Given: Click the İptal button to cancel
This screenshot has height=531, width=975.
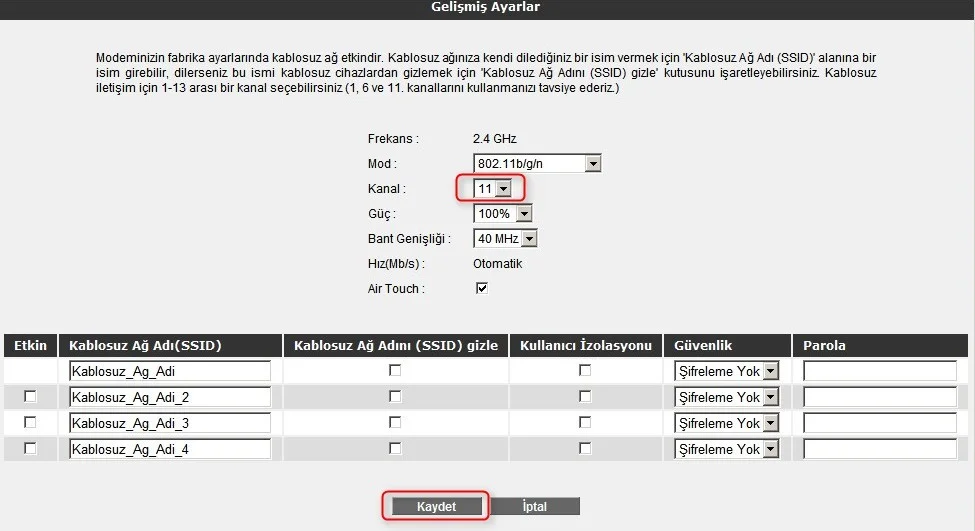Looking at the screenshot, I should coord(535,507).
